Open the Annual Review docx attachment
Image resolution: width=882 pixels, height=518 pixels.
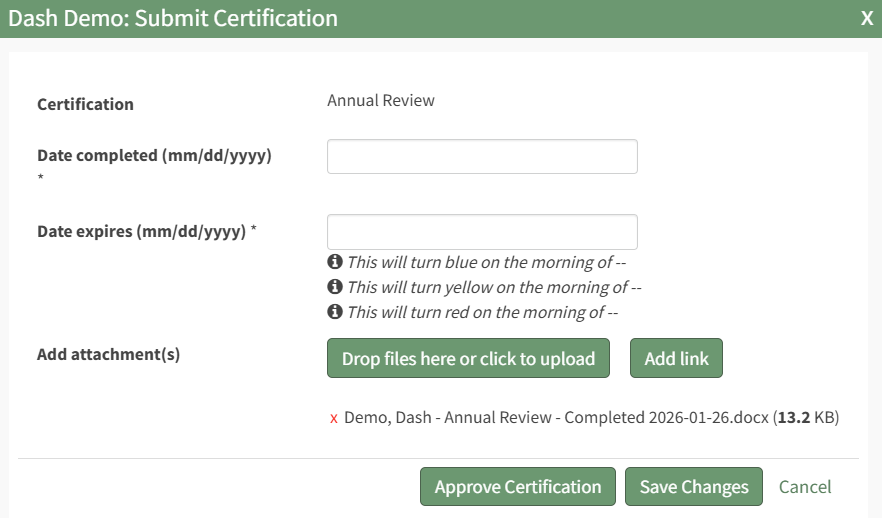[556, 417]
